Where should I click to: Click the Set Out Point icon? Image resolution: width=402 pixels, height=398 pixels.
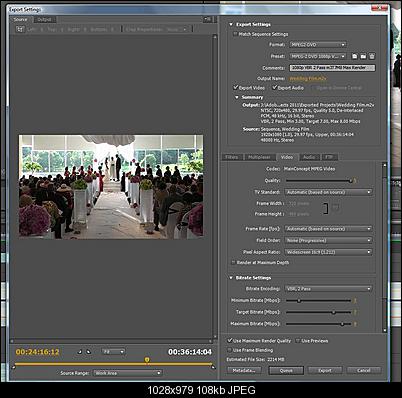point(88,352)
